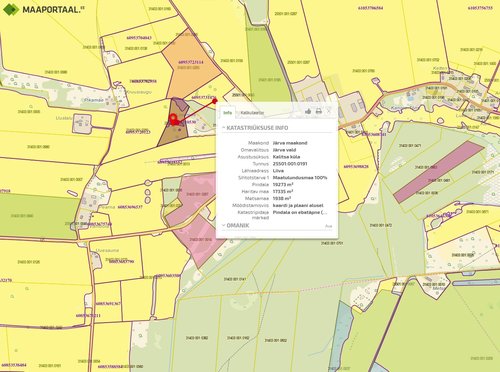Click the diagonal purple strip parcel

(438, 172)
